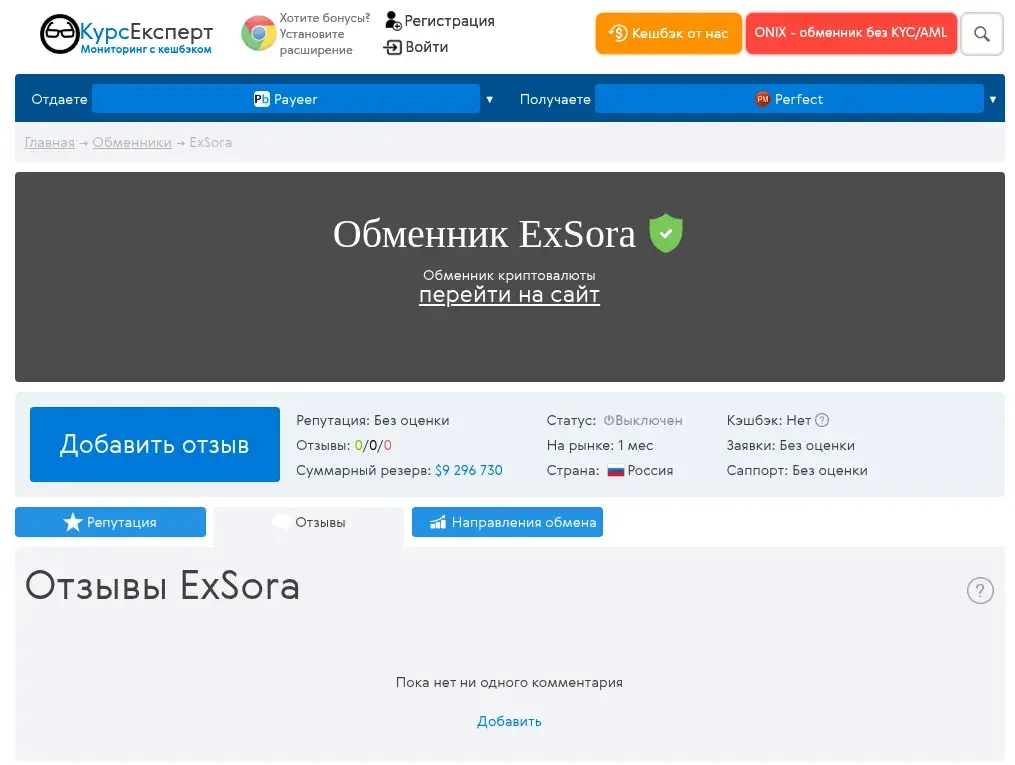Open the reviews help question icon
The height and width of the screenshot is (765, 1015).
[980, 590]
